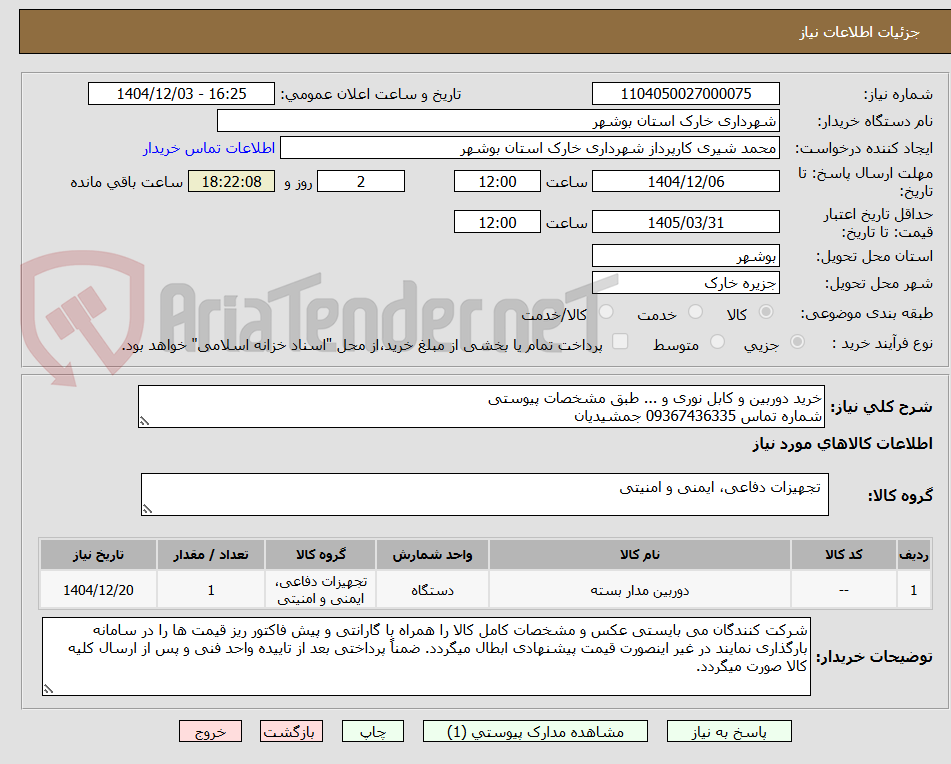951x764 pixels.
Task: Click the price validity date 1405/03/31
Action: click(685, 223)
